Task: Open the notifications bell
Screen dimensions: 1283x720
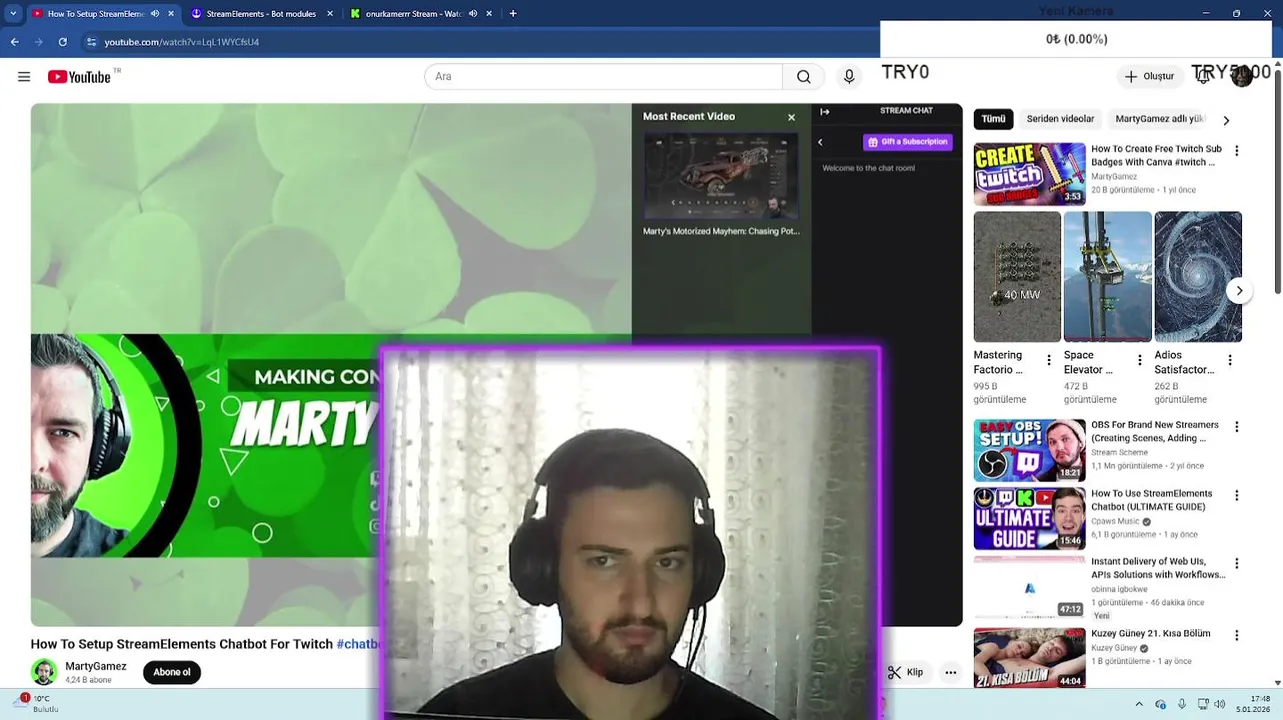Action: click(1203, 77)
